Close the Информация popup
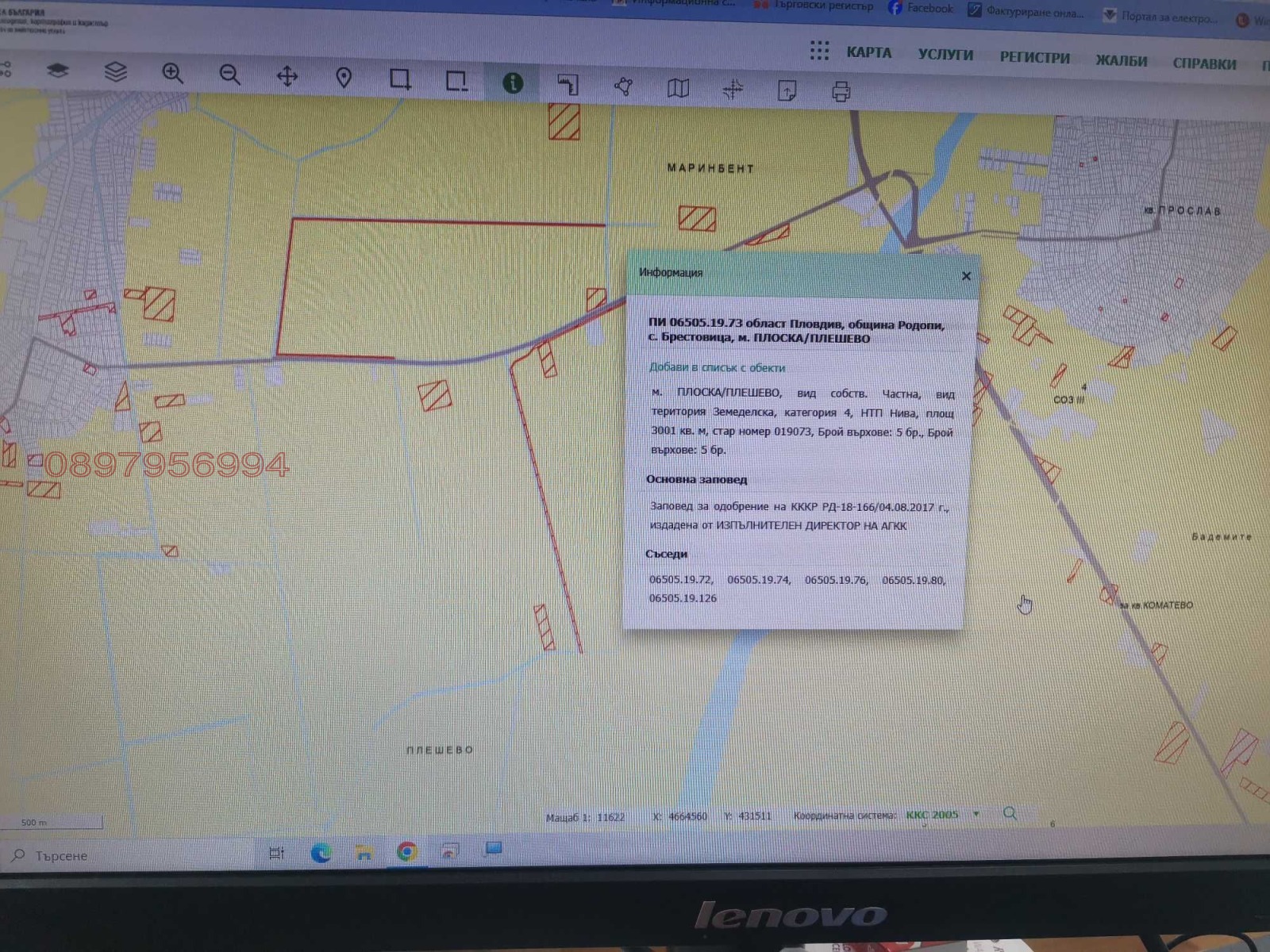The height and width of the screenshot is (952, 1270). coord(966,276)
